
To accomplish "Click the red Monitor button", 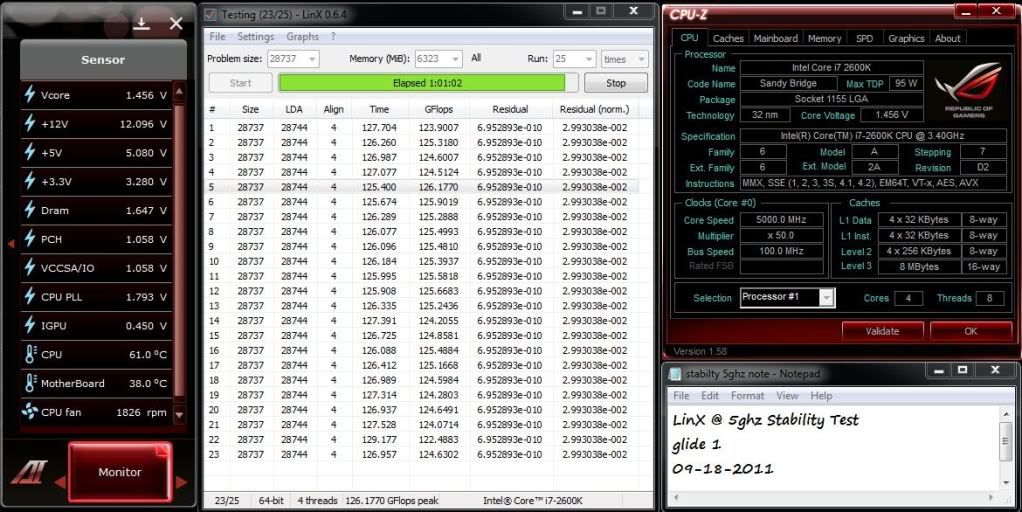I will [120, 472].
